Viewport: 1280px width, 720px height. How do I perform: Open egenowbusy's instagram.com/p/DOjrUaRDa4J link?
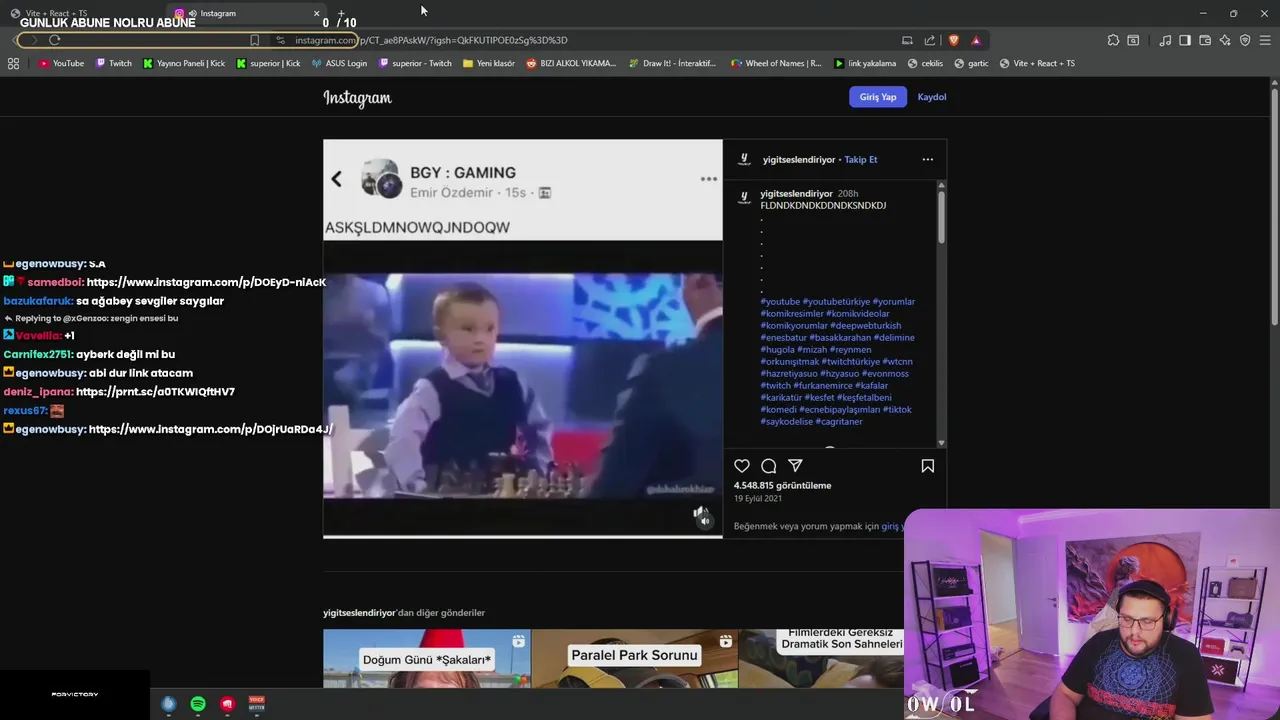pyautogui.click(x=210, y=430)
